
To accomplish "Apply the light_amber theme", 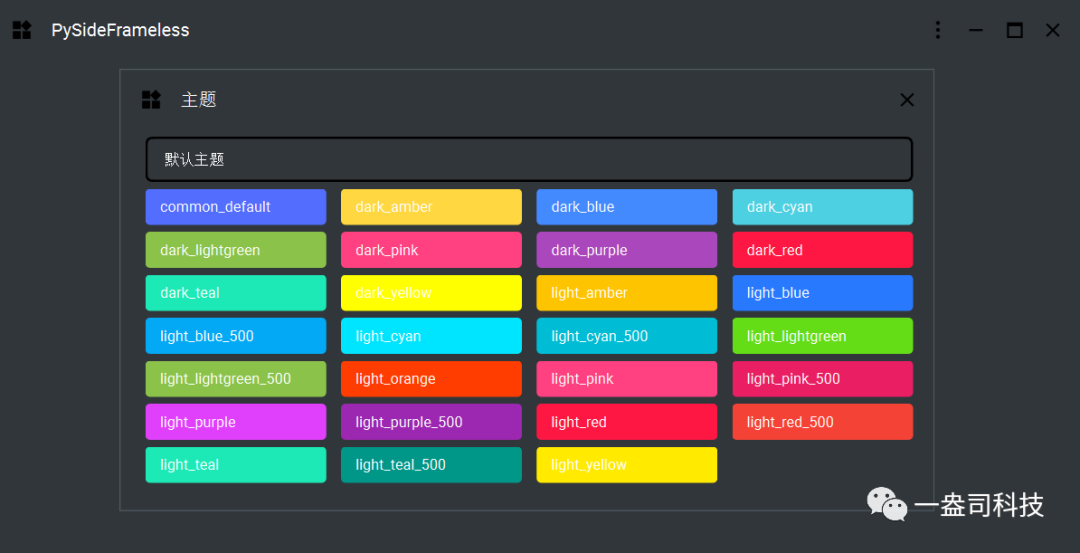I will 627,293.
